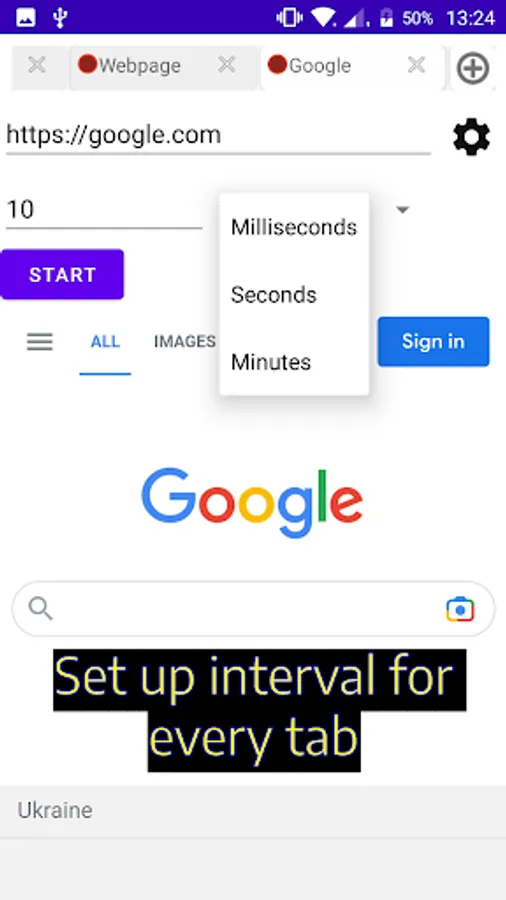
Task: Close the leftmost partially hidden tab
Action: point(37,65)
